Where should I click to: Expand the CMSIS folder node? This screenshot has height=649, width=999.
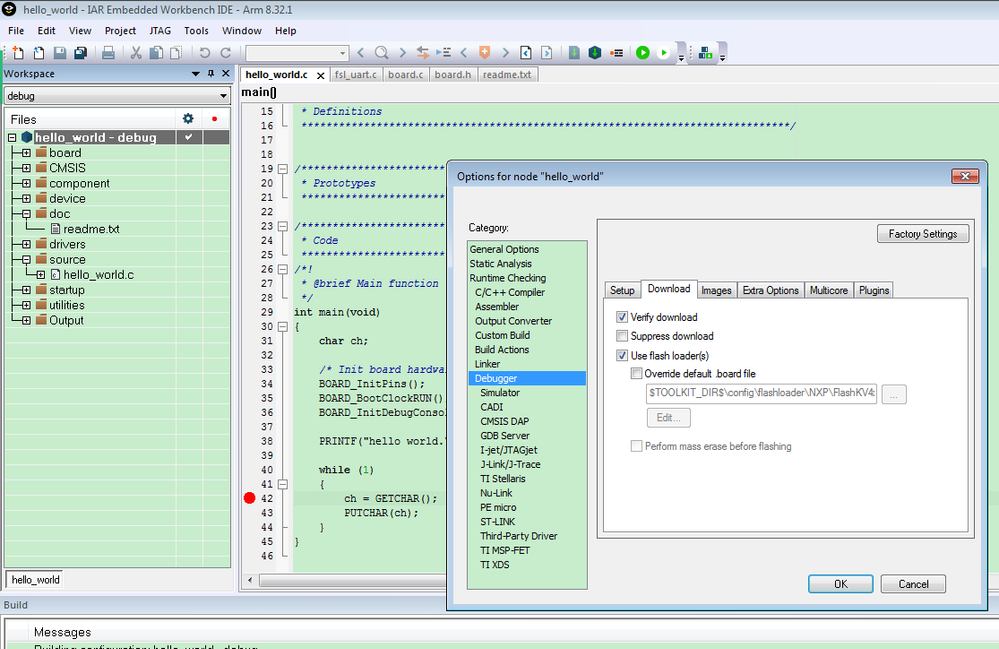25,168
